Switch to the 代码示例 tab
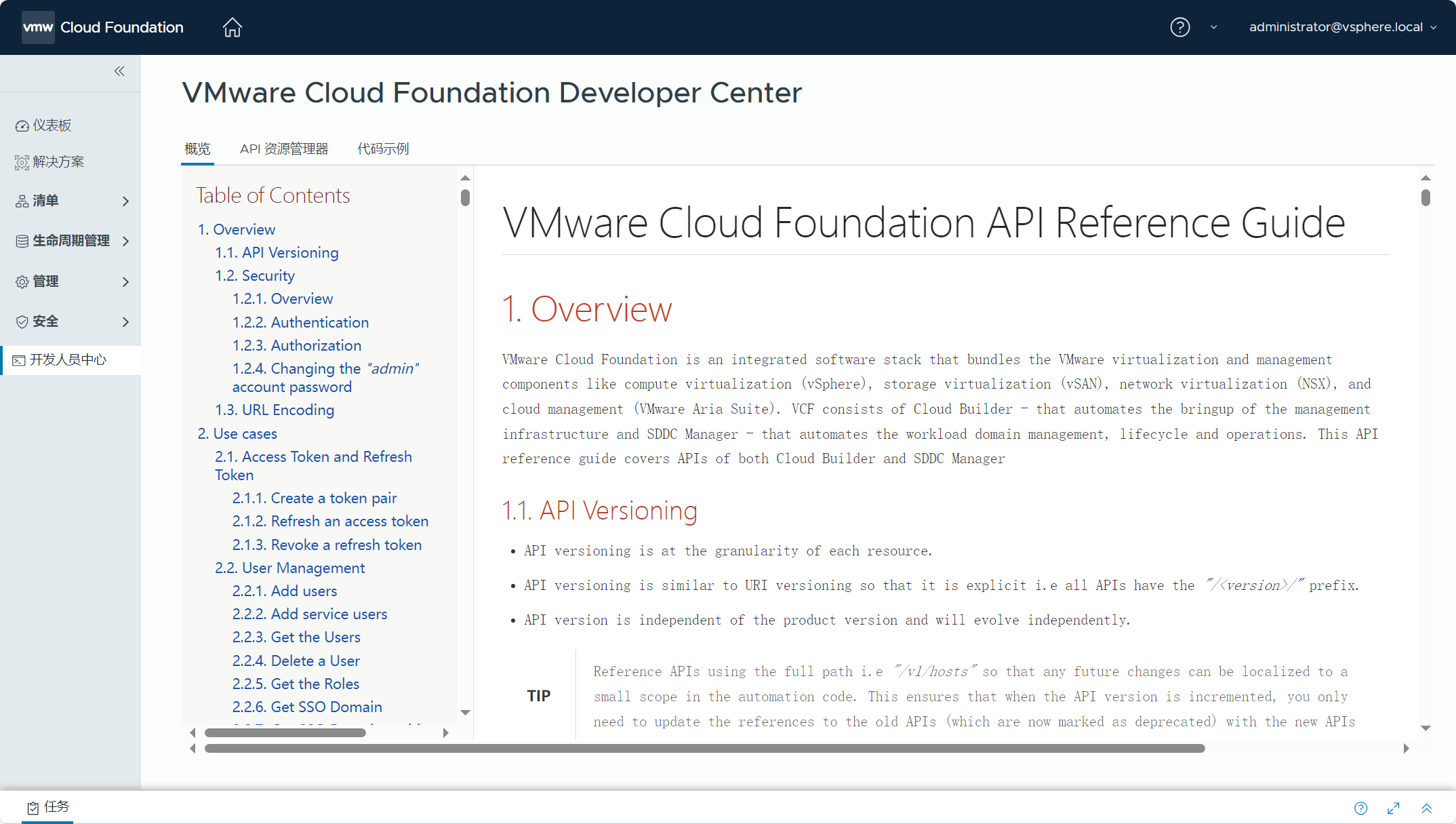Screen dimensions: 1456x824 coord(383,149)
